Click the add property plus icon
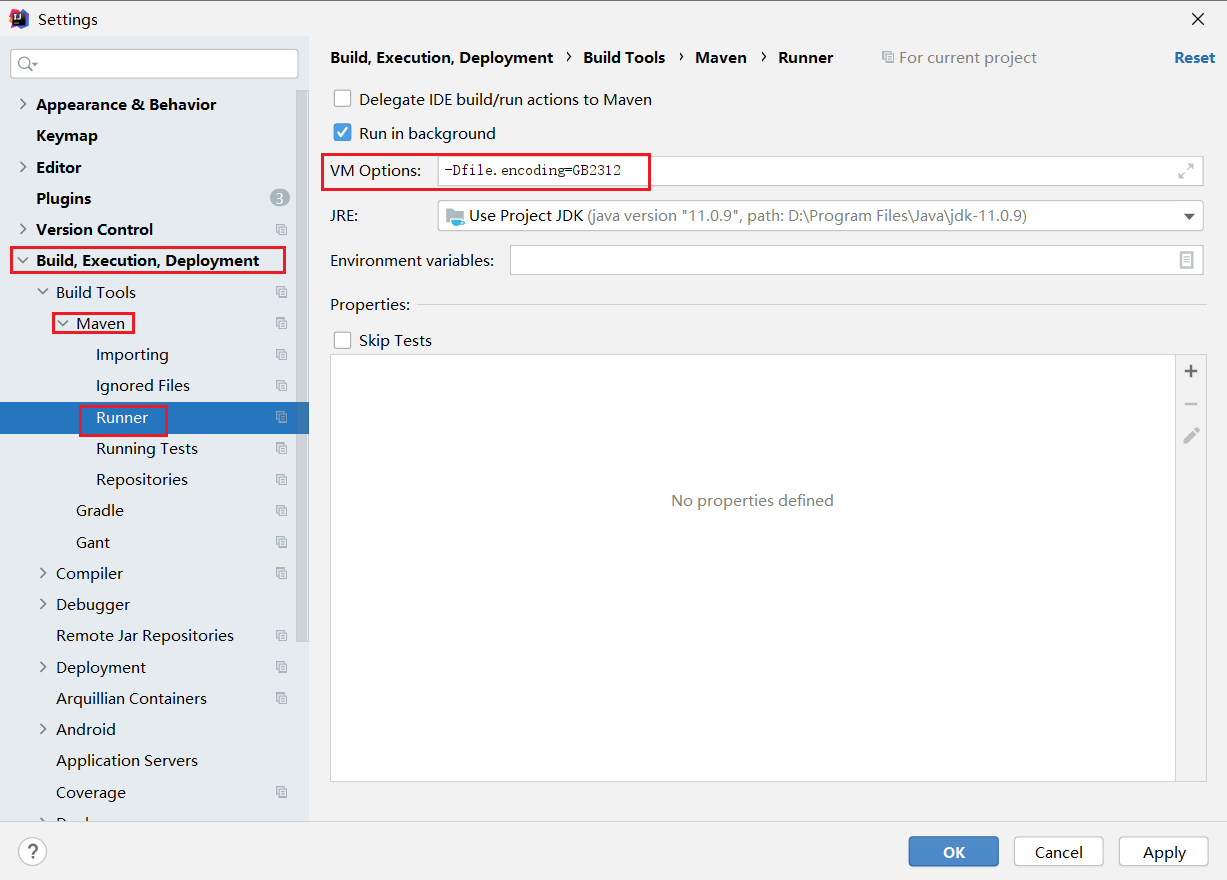The width and height of the screenshot is (1227, 880). click(x=1190, y=371)
